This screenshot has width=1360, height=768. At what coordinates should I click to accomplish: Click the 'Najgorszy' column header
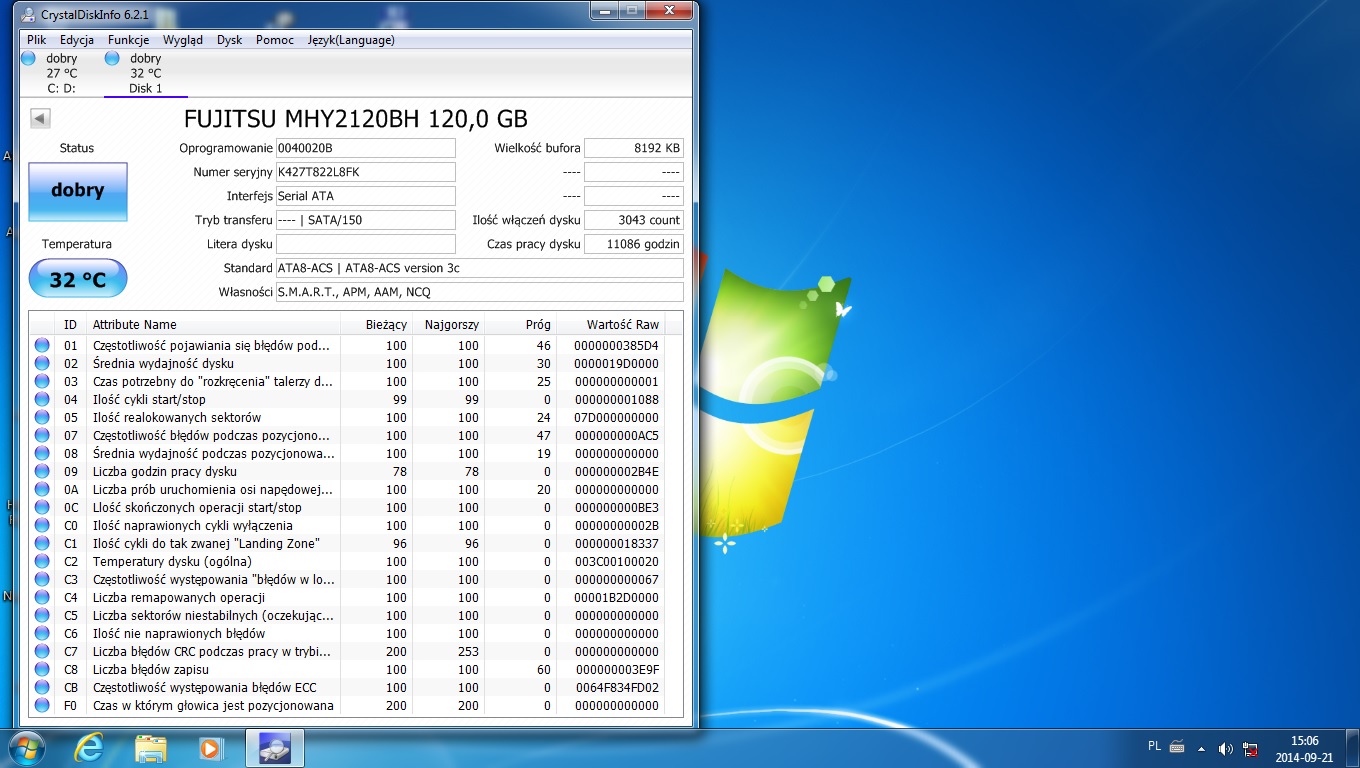(x=449, y=324)
